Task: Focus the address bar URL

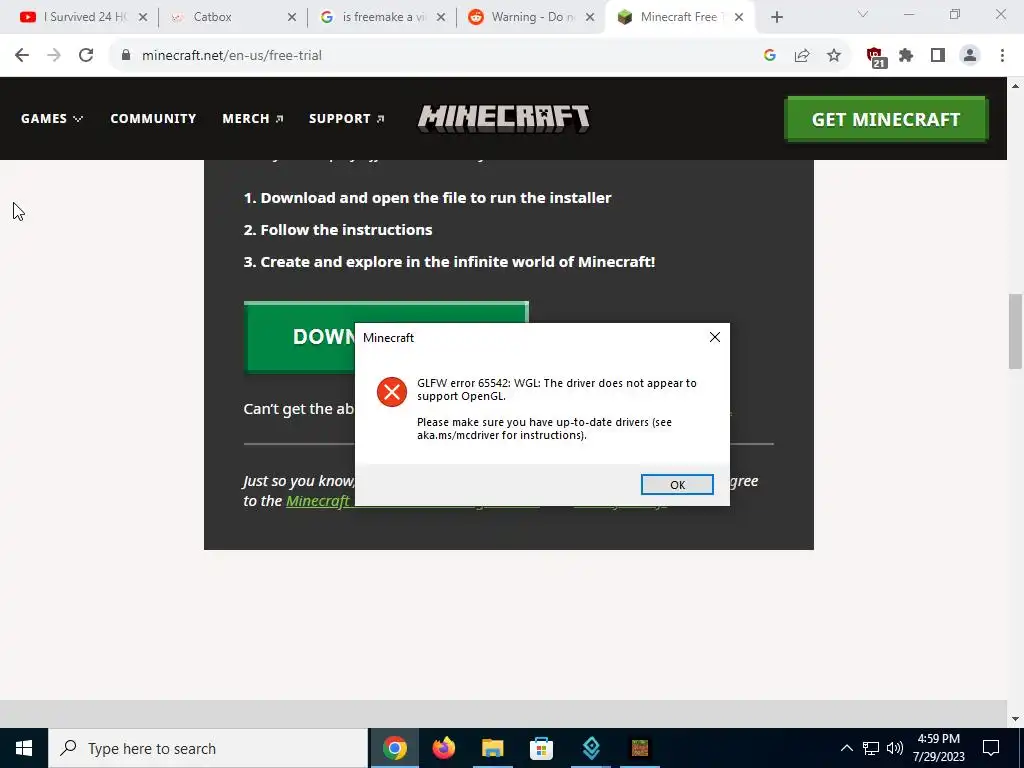Action: (232, 56)
